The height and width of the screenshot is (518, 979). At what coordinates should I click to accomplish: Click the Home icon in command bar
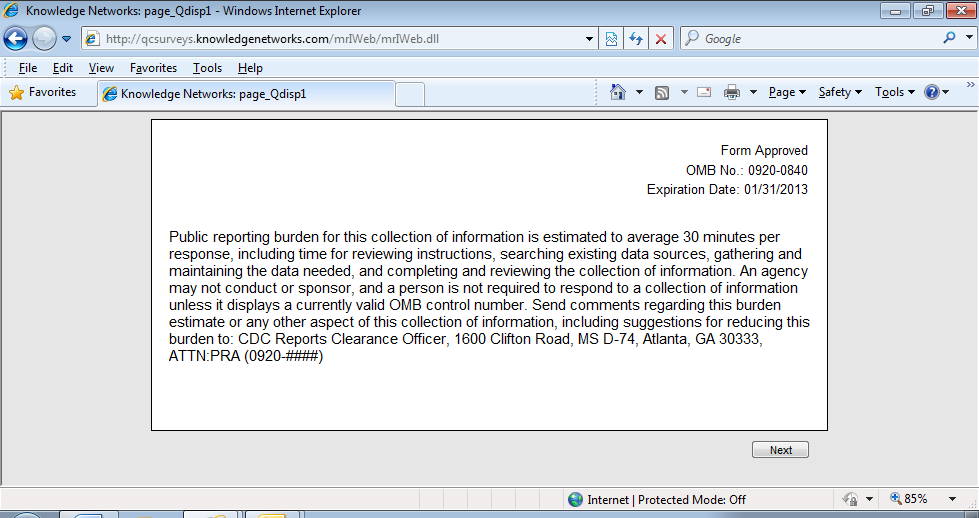click(x=617, y=92)
